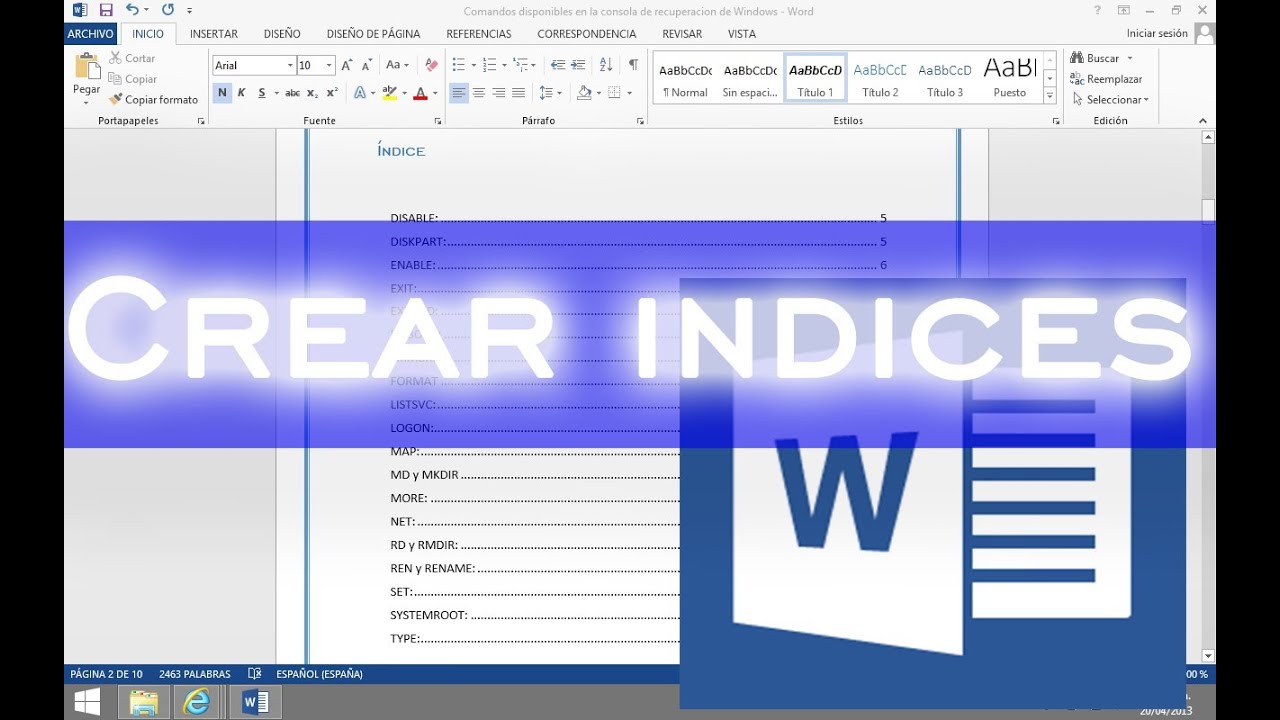Apply the Título 2 style
Screen dimensions: 1280x720
click(880, 78)
